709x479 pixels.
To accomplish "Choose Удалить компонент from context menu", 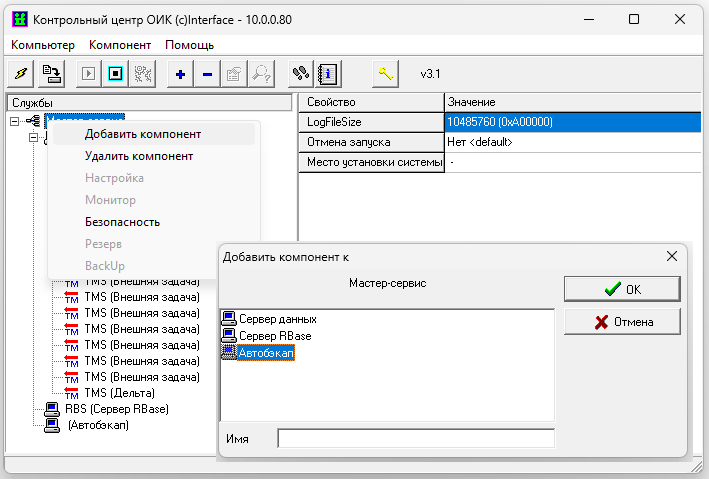I will click(x=138, y=156).
